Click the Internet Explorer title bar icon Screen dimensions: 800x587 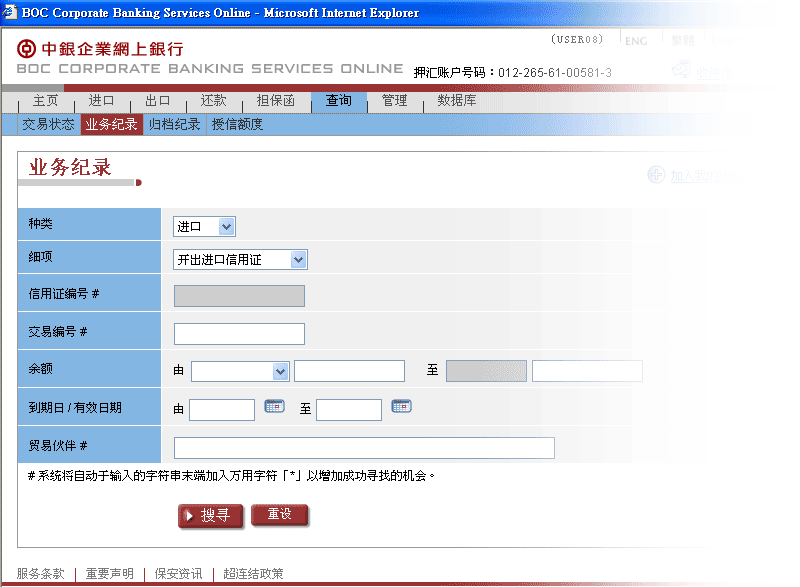click(x=10, y=13)
